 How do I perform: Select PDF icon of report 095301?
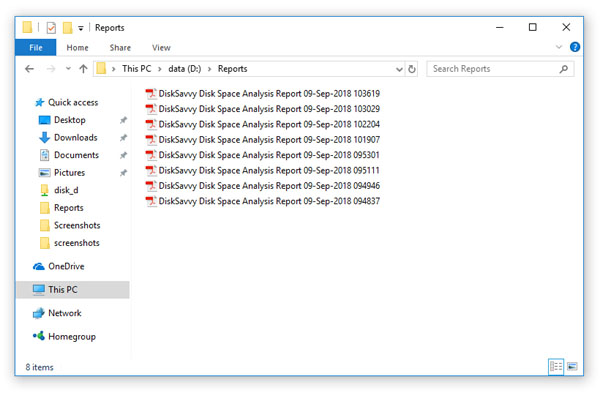(x=151, y=155)
